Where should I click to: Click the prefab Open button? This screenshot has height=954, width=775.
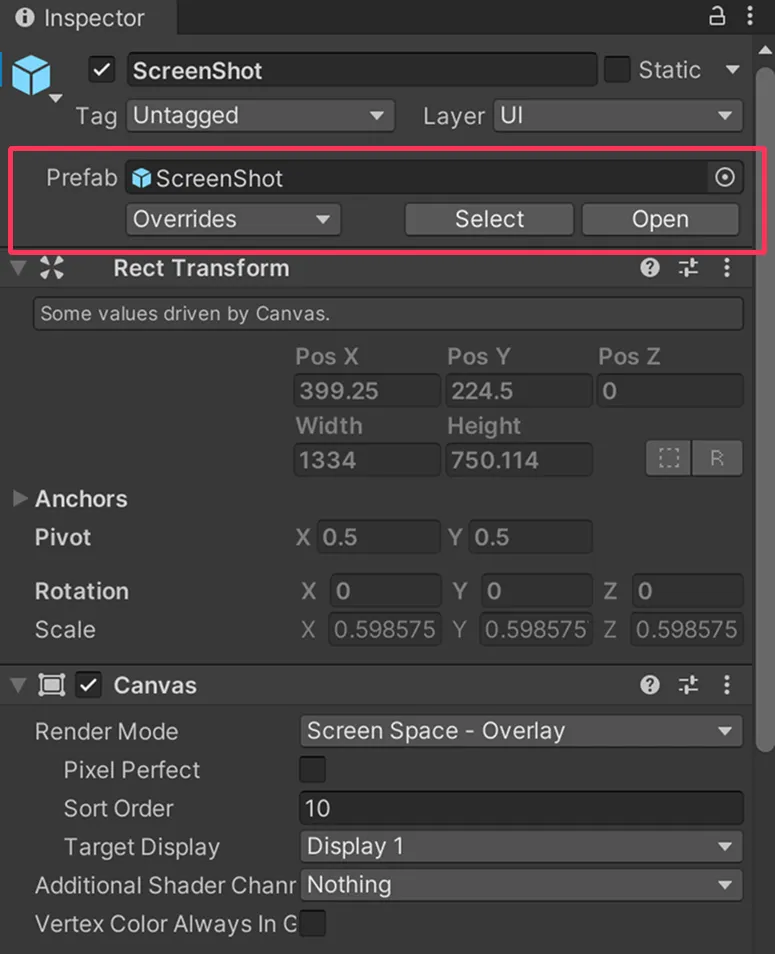click(660, 219)
